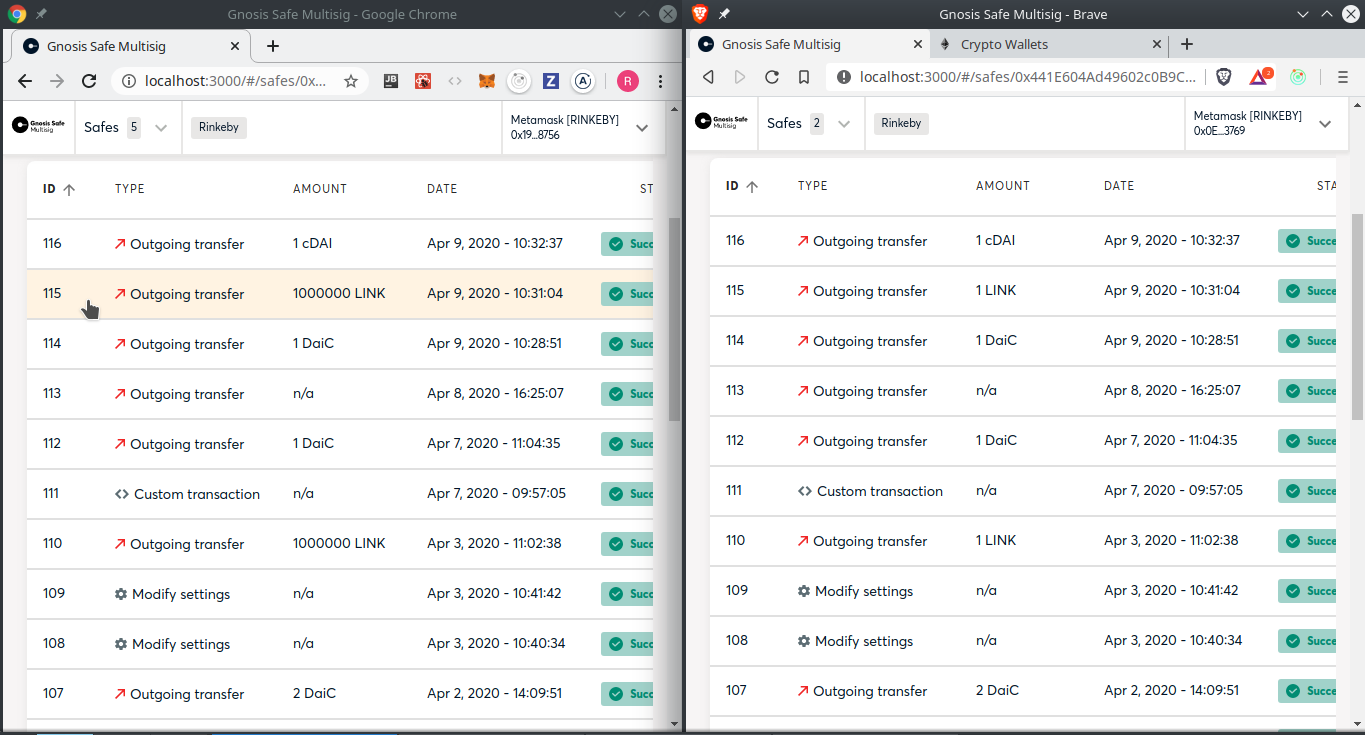Click the gray angle-brackets extension icon in Chrome
The height and width of the screenshot is (735, 1365).
pos(455,81)
